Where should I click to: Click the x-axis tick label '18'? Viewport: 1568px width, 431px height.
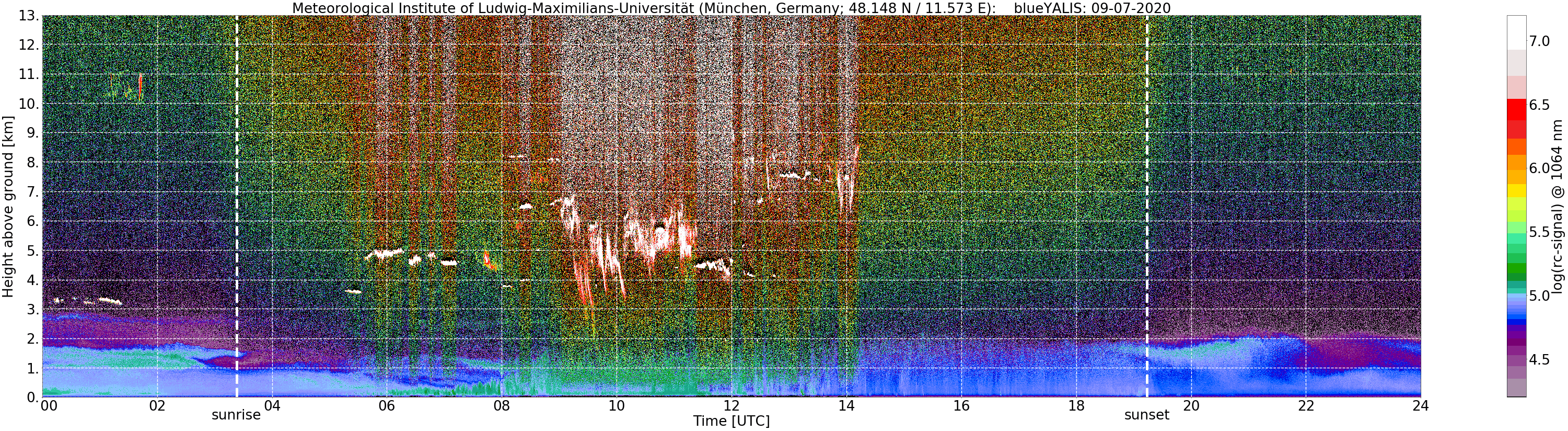tap(1076, 406)
